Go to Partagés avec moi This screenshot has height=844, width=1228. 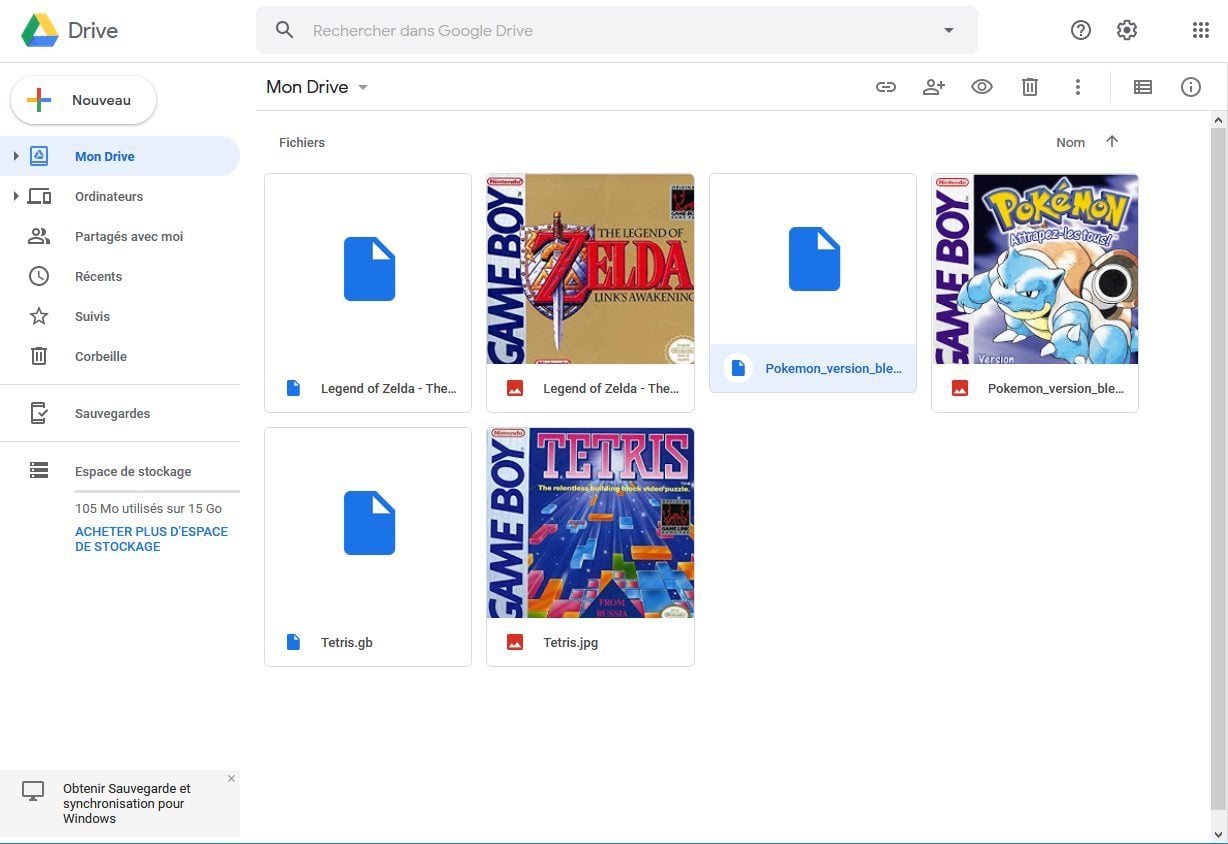(x=128, y=236)
